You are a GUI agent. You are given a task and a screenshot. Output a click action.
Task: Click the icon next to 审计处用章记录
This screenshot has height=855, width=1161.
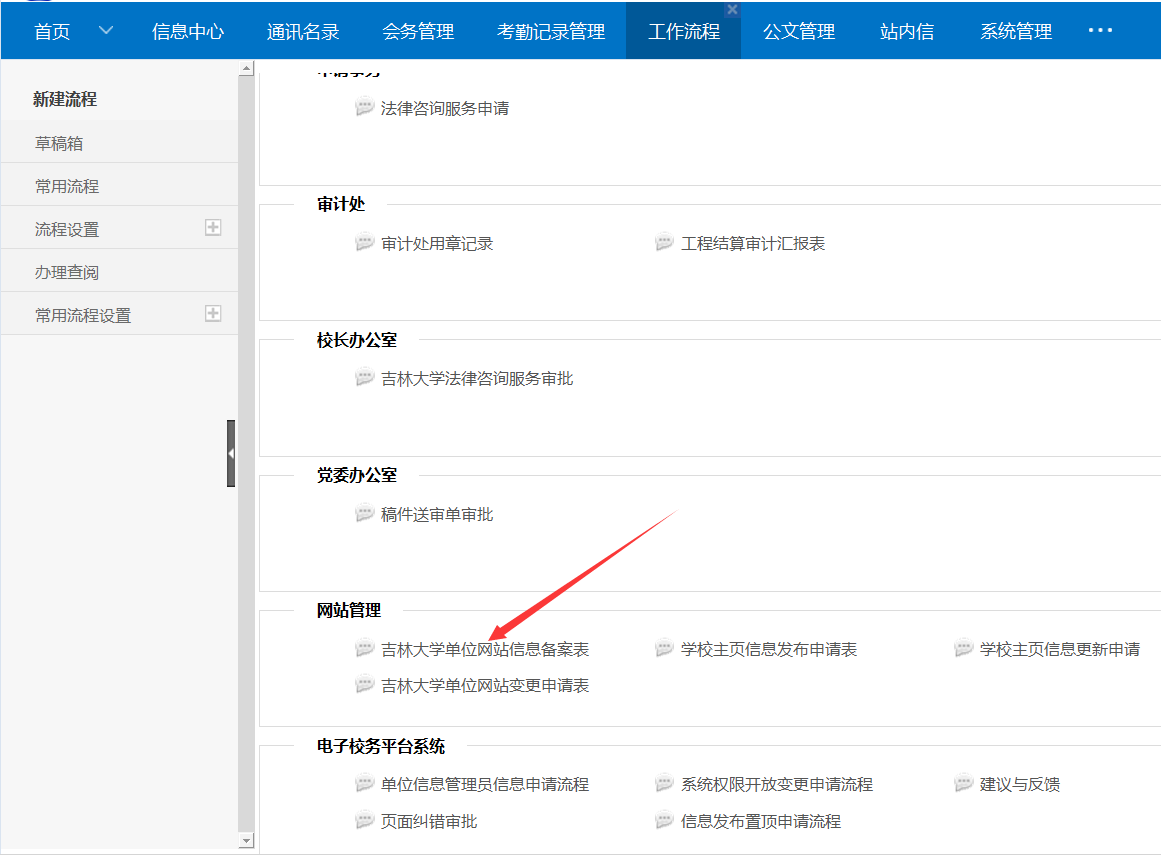click(x=365, y=243)
